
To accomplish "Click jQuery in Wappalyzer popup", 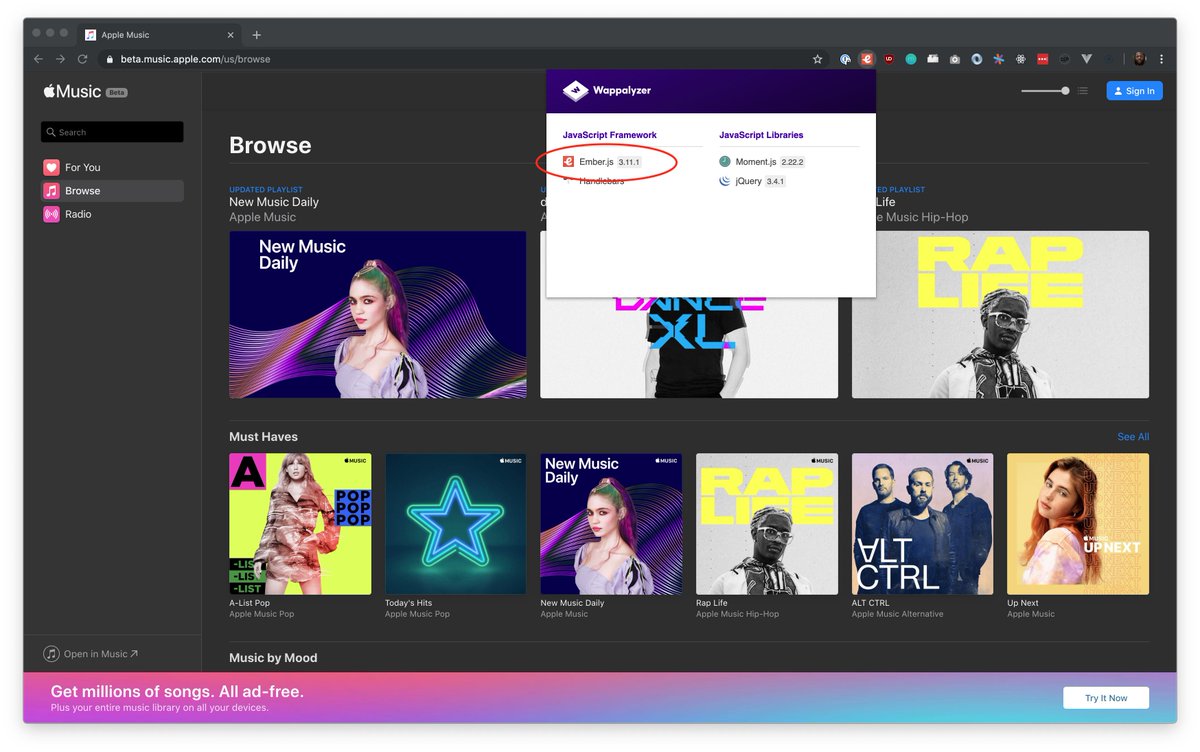I will pos(748,181).
